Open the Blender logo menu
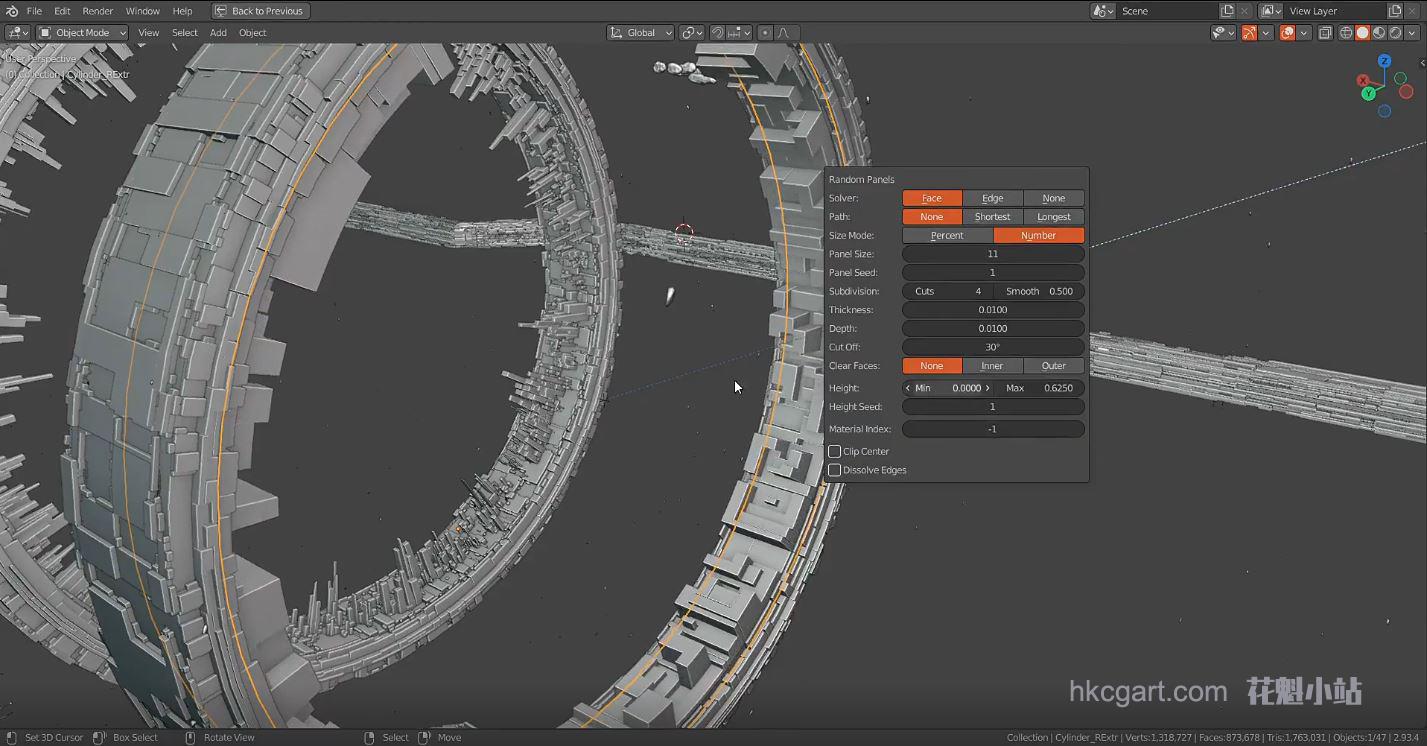Viewport: 1427px width, 746px height. pyautogui.click(x=12, y=11)
